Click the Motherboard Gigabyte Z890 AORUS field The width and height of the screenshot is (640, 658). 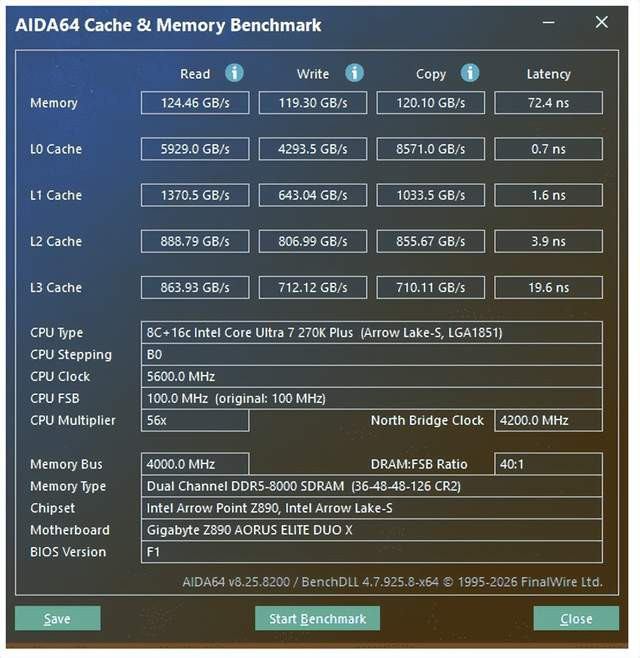coord(371,530)
